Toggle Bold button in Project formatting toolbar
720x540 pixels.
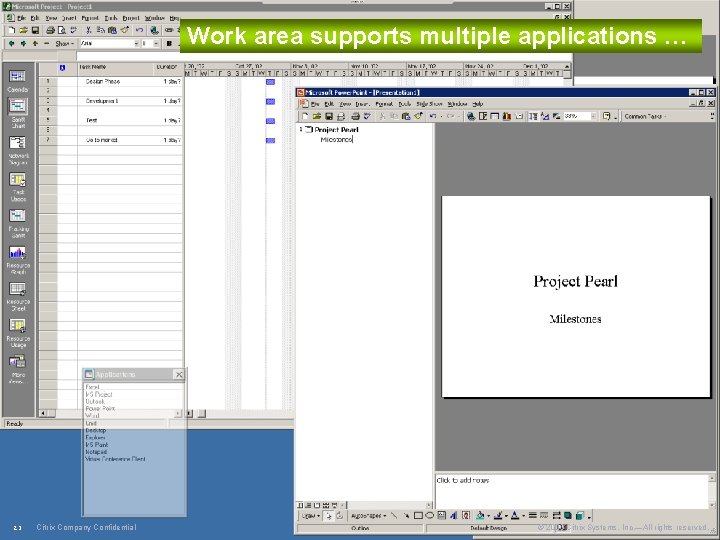tap(169, 44)
